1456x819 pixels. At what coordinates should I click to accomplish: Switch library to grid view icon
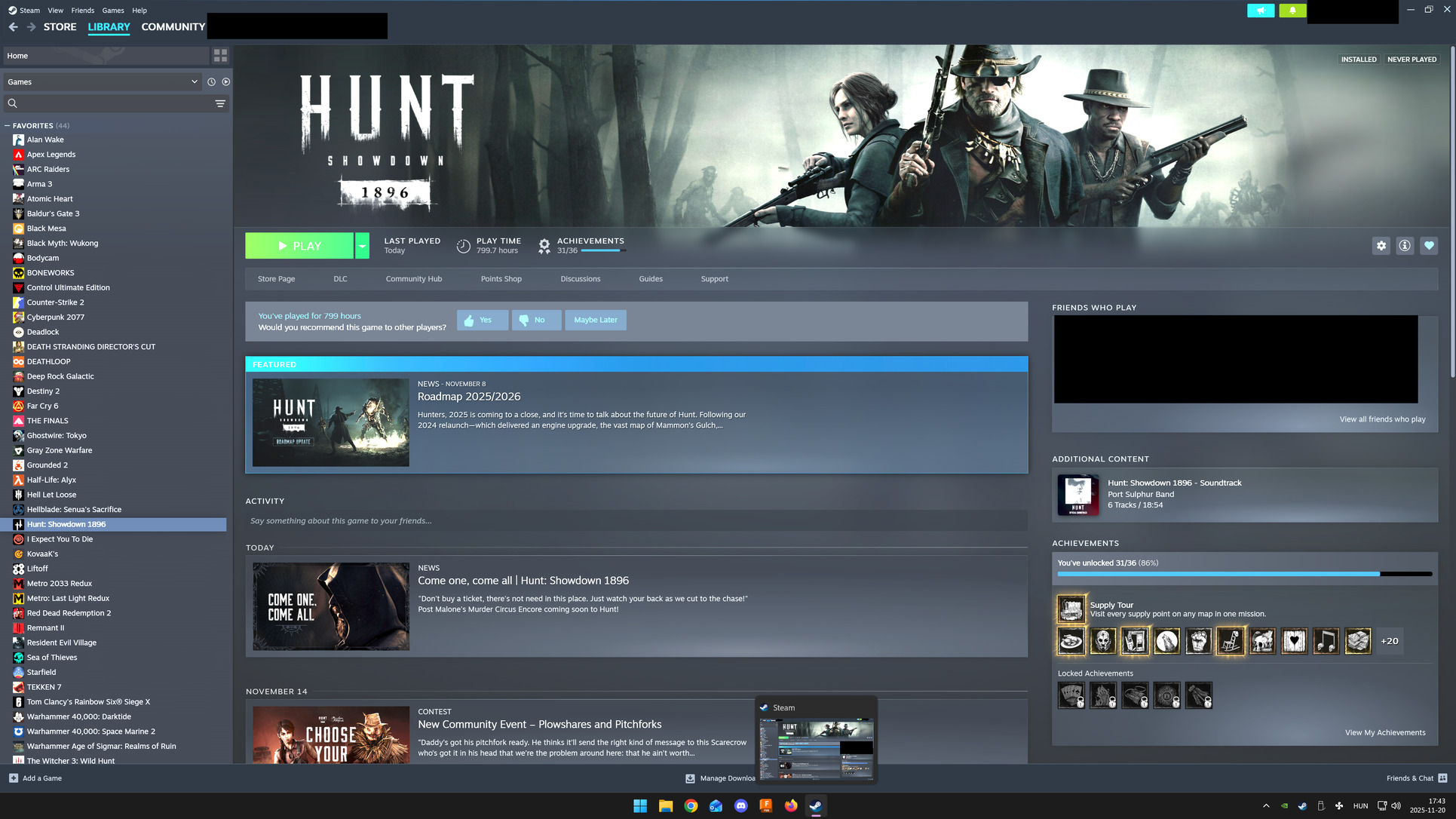tap(220, 56)
